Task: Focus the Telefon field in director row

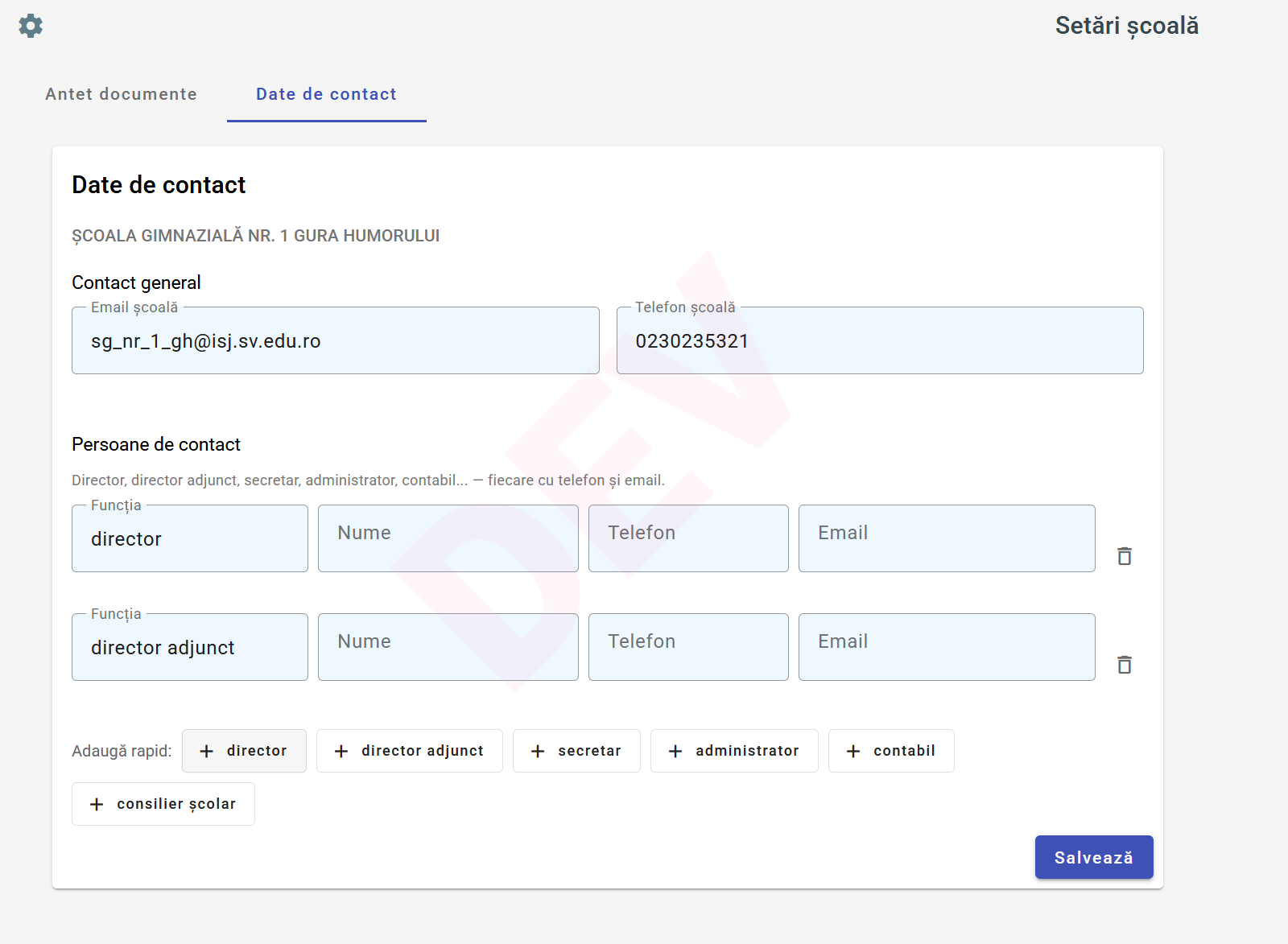Action: (688, 538)
